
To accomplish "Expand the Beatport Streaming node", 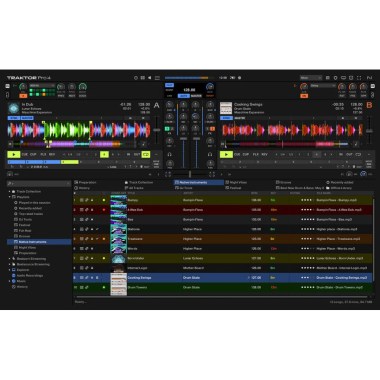I will pos(10,259).
